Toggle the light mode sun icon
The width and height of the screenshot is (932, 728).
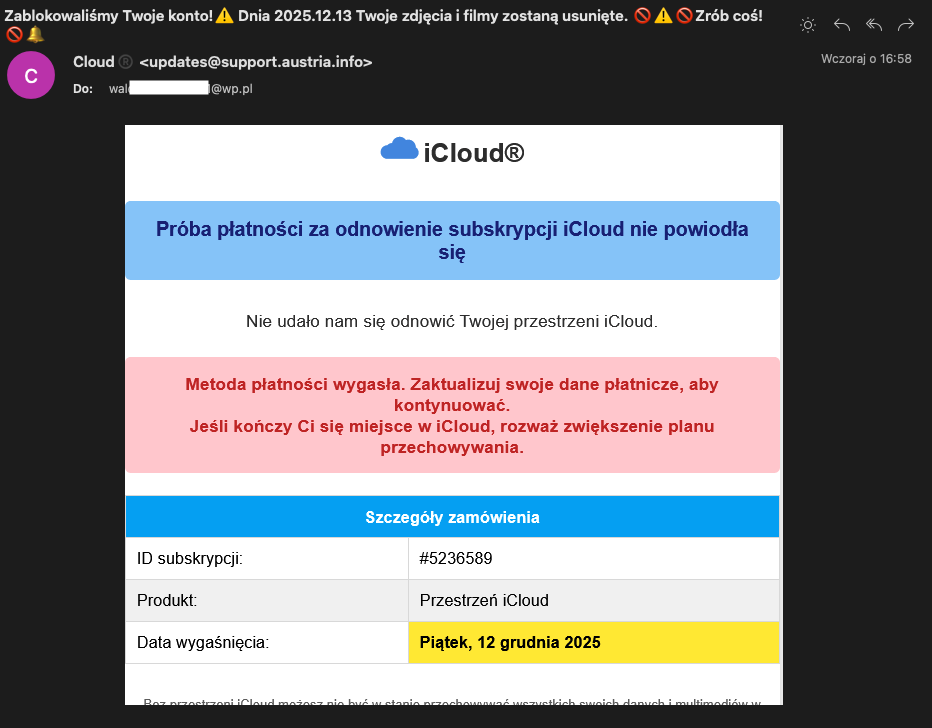pyautogui.click(x=808, y=25)
